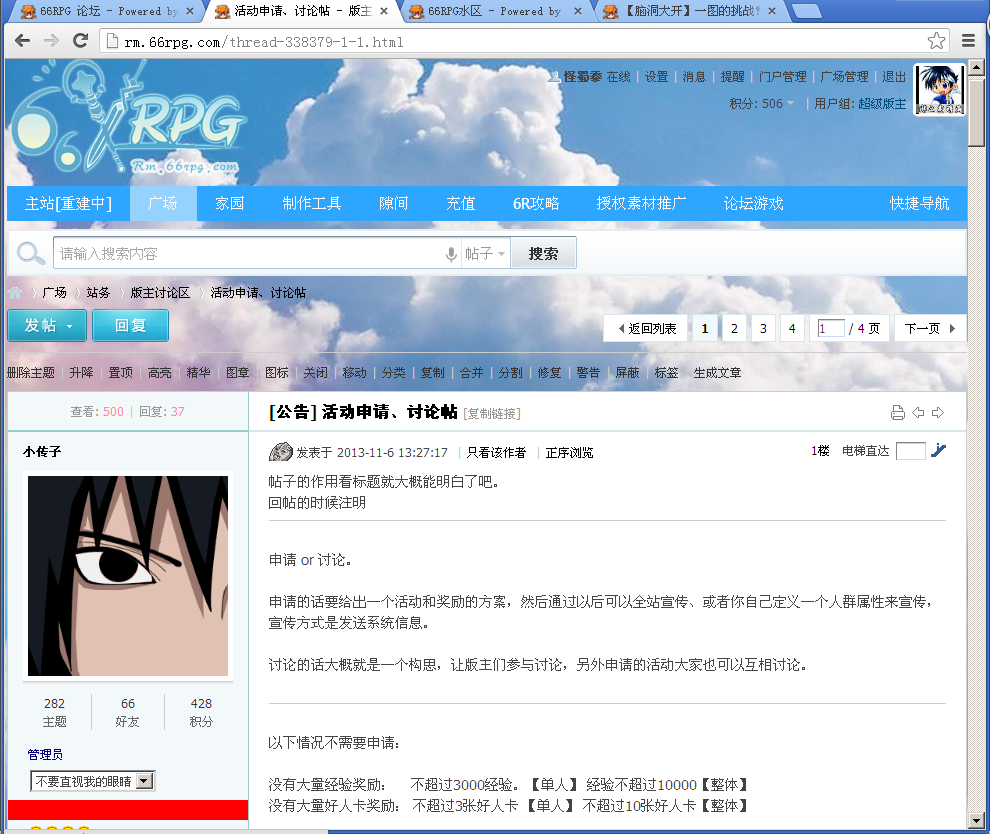Image resolution: width=990 pixels, height=834 pixels.
Task: Reload the page with refresh icon
Action: [x=80, y=41]
